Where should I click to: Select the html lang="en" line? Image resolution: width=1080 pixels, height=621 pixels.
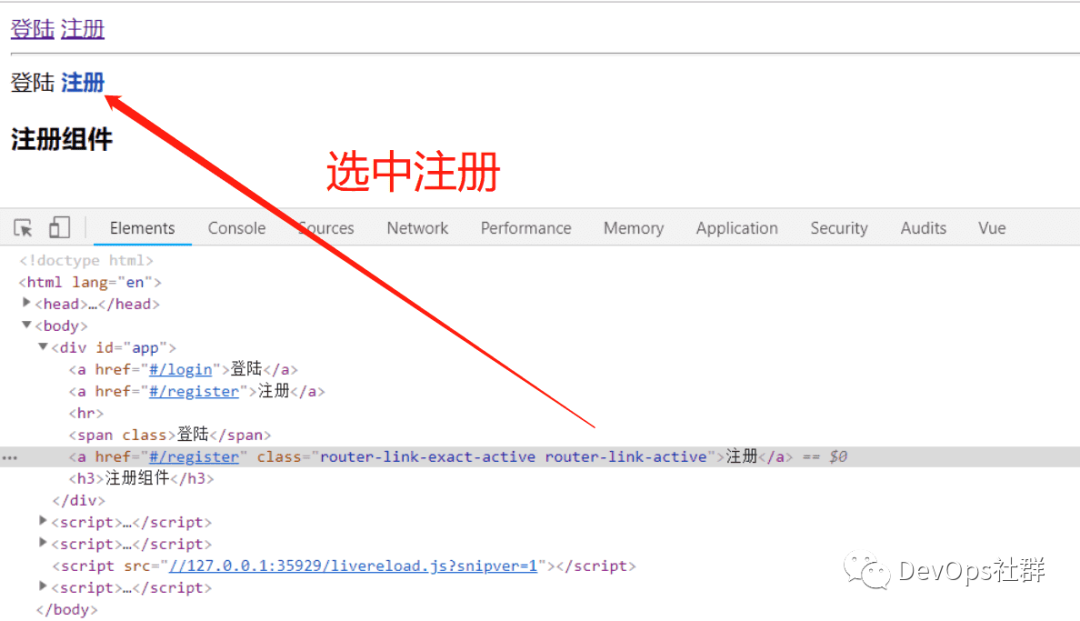(x=90, y=282)
